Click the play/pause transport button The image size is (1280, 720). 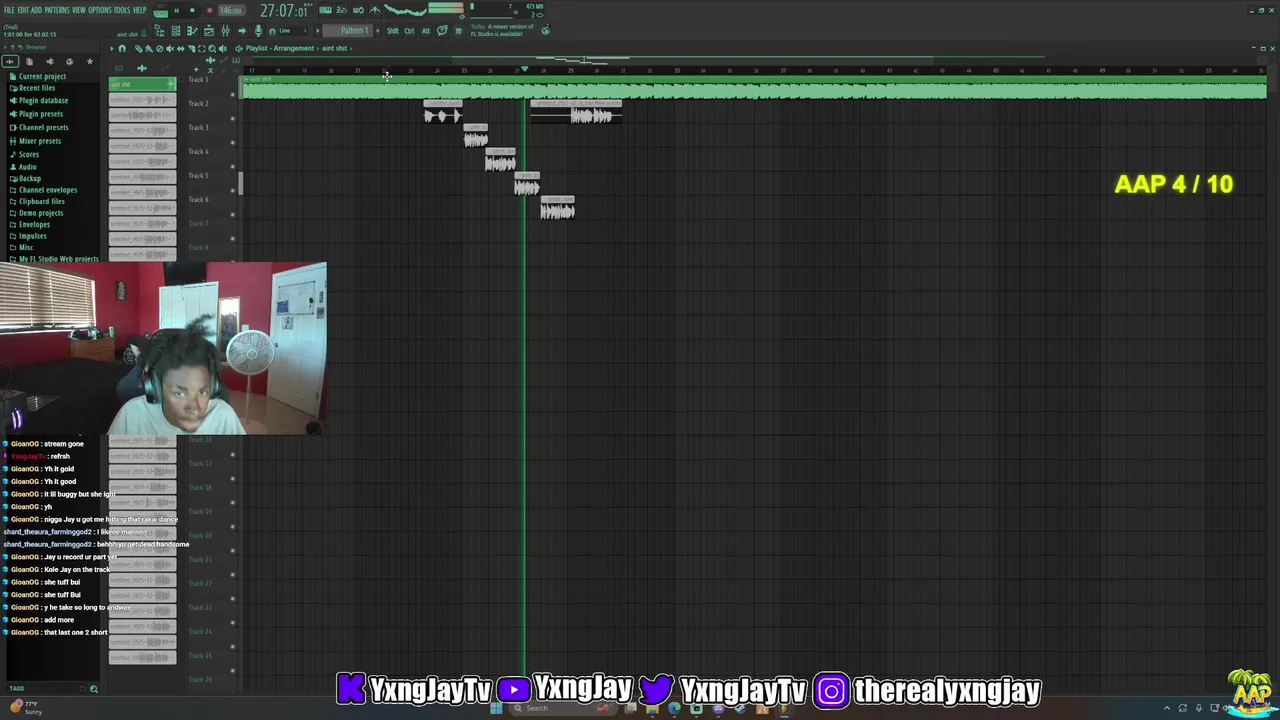coord(176,10)
